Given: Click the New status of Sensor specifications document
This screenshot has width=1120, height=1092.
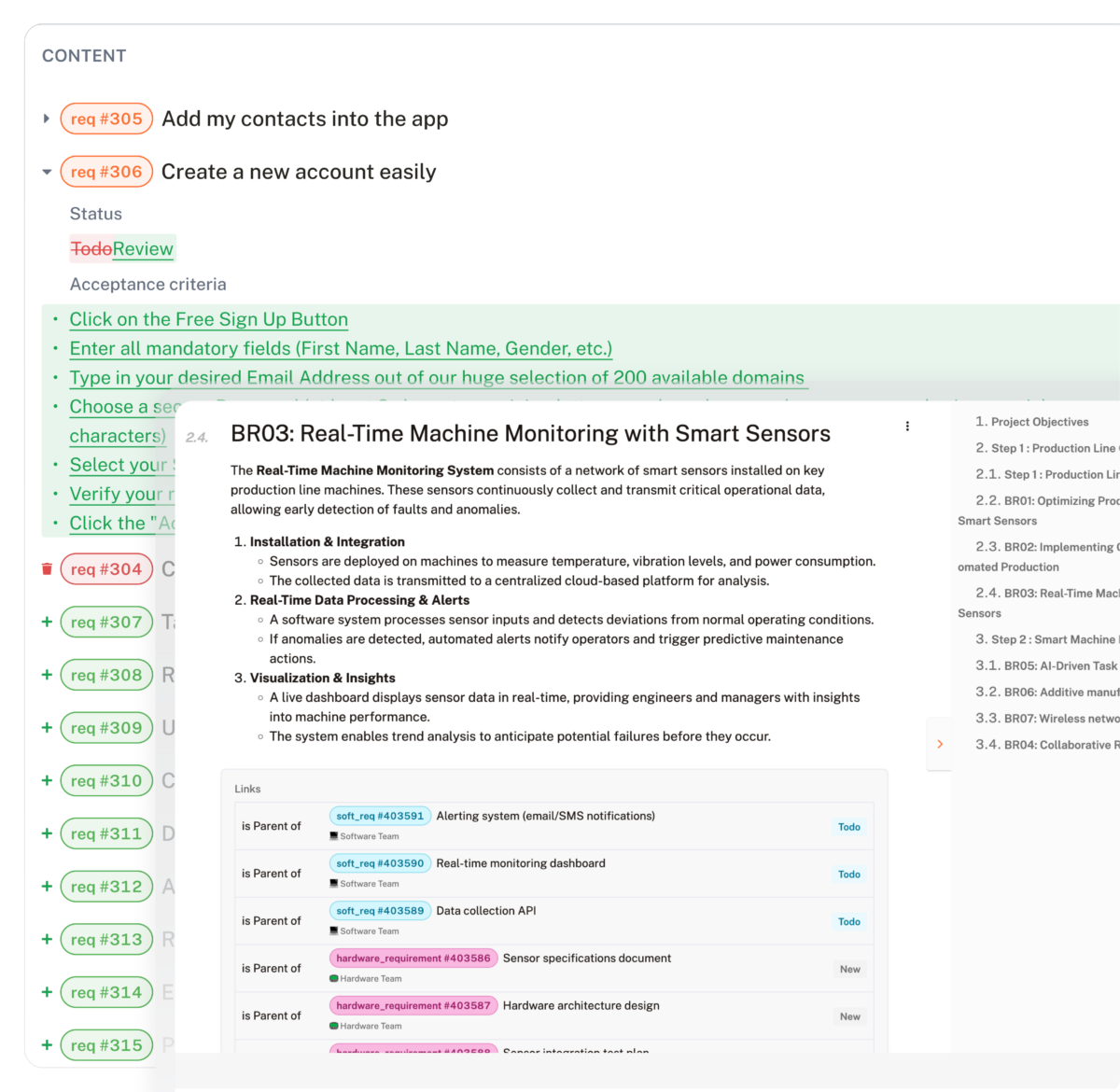Looking at the screenshot, I should 849,970.
